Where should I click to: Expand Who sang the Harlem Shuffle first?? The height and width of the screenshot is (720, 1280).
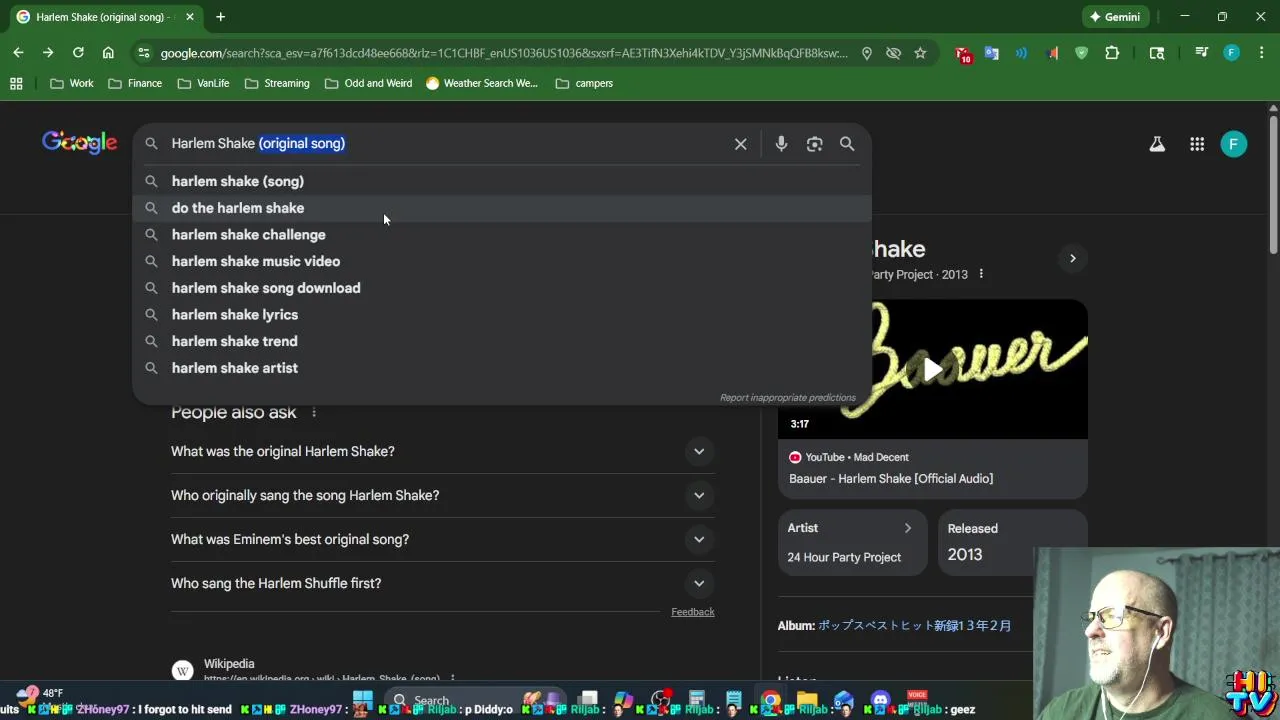[x=442, y=583]
